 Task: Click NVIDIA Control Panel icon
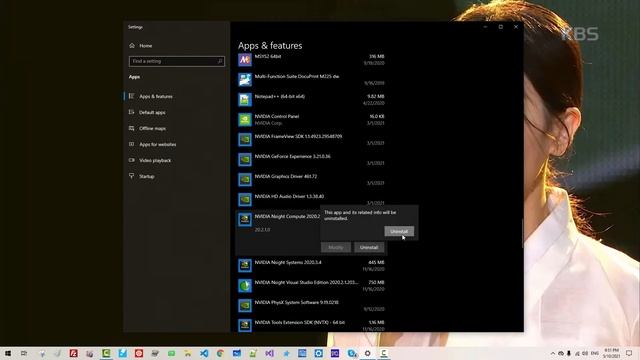(x=245, y=120)
